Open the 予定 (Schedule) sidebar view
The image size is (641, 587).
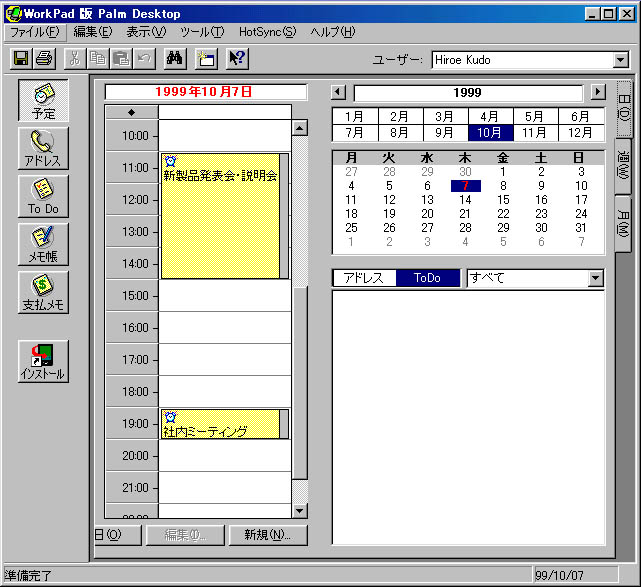pos(43,101)
